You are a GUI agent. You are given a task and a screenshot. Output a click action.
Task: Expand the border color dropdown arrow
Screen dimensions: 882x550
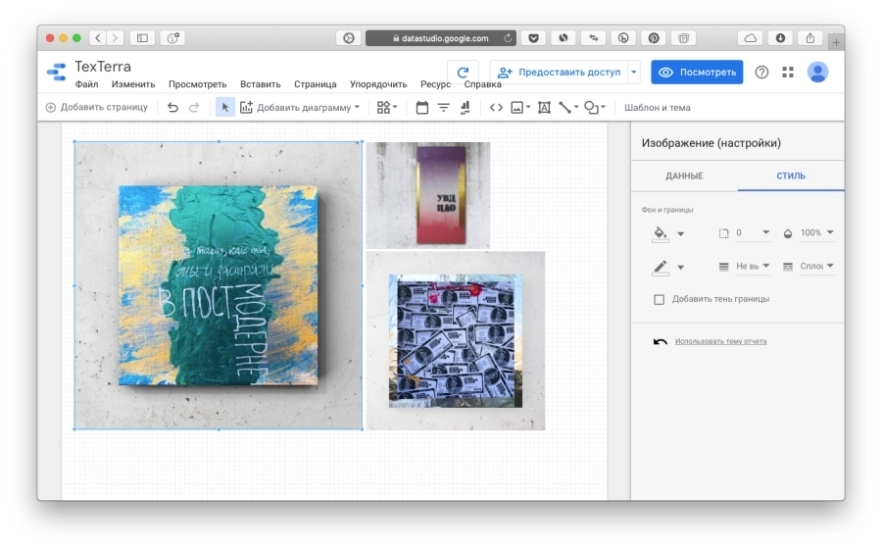[681, 268]
